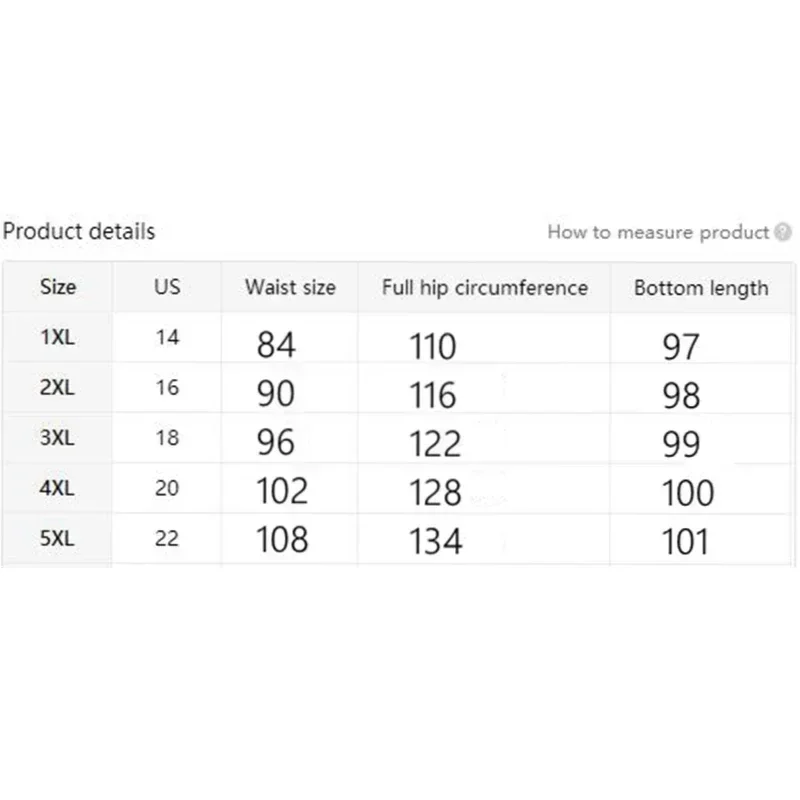Open the How to measure product link
800x800 pixels.
tap(658, 232)
